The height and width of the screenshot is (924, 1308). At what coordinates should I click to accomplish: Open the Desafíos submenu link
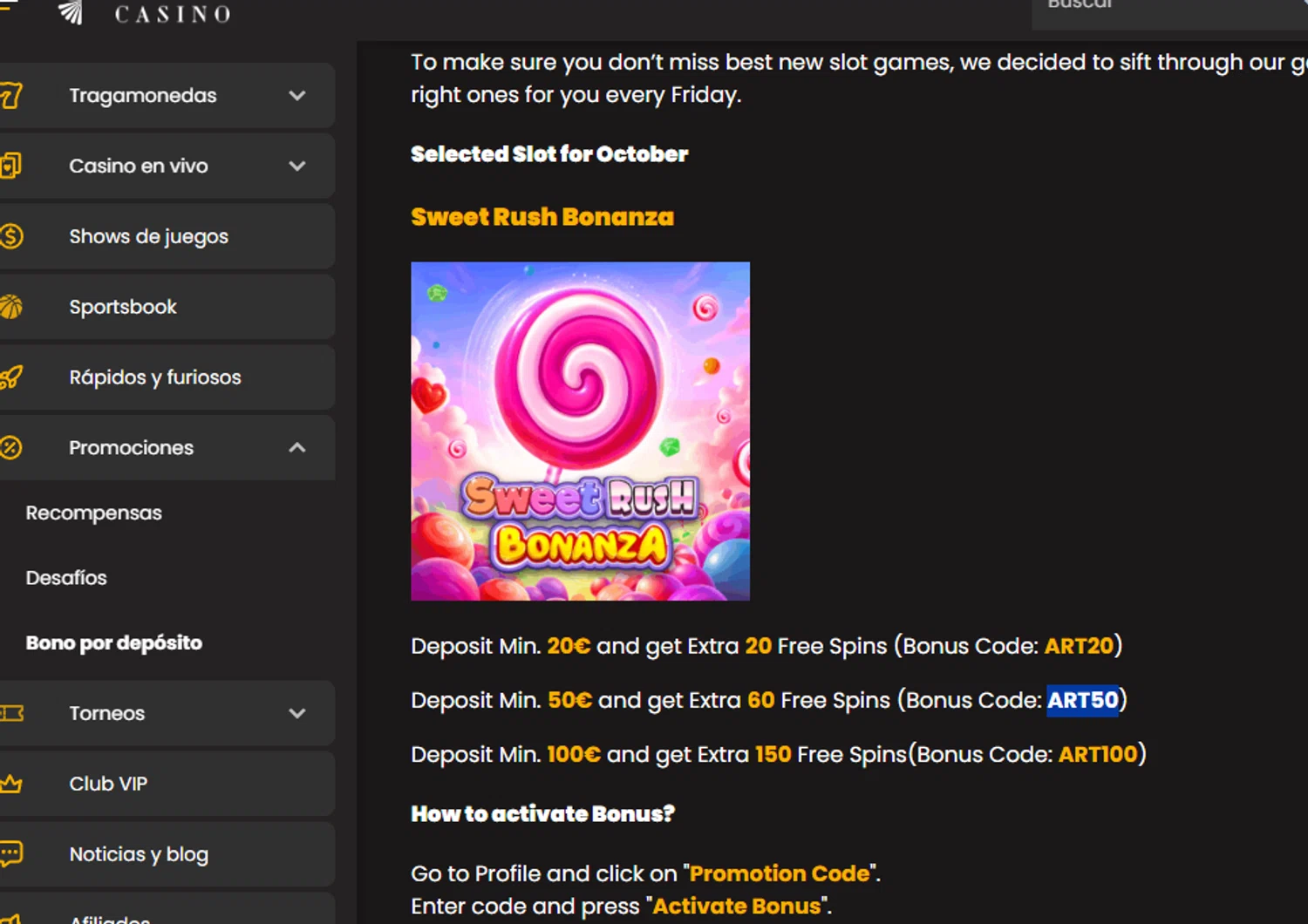click(66, 578)
